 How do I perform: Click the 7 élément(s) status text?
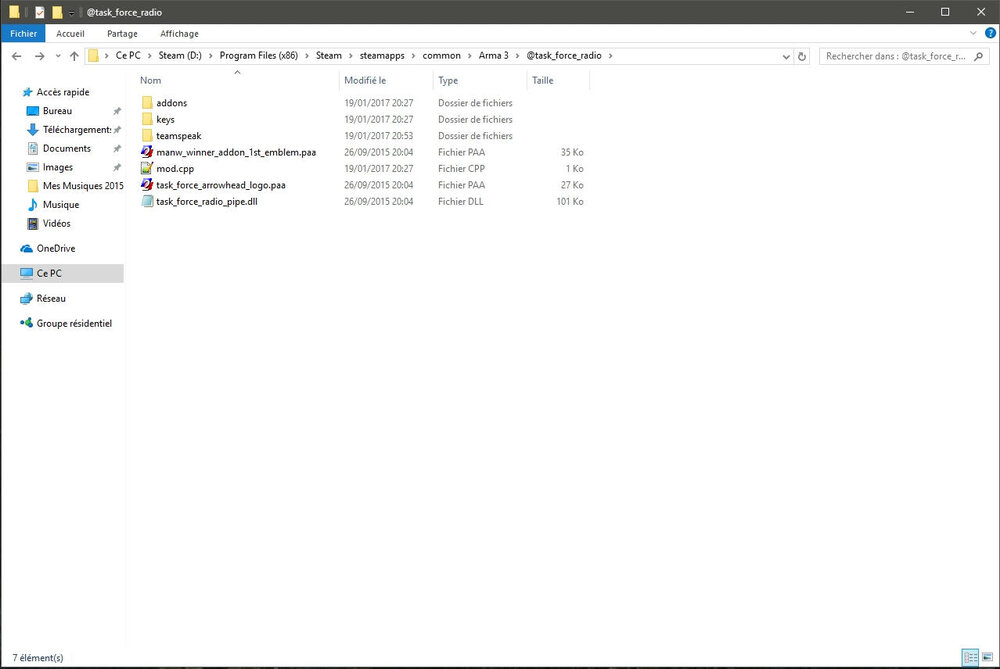[38, 658]
